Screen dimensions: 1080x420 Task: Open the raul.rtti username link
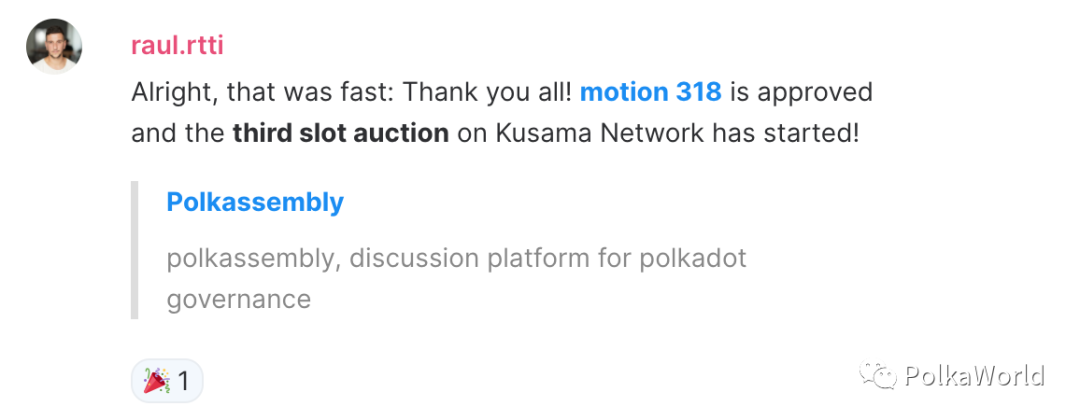(x=177, y=46)
